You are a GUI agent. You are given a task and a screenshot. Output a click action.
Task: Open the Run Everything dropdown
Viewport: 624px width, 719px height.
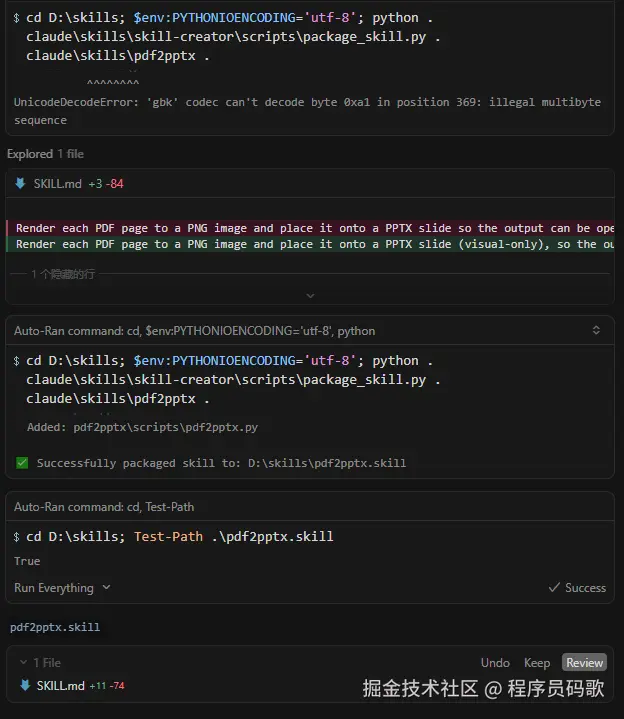coord(62,588)
